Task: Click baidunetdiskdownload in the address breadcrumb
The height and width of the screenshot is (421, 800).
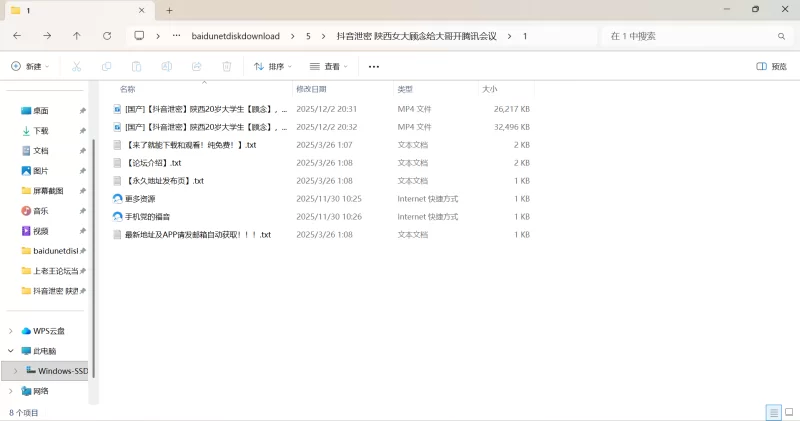Action: tap(237, 36)
